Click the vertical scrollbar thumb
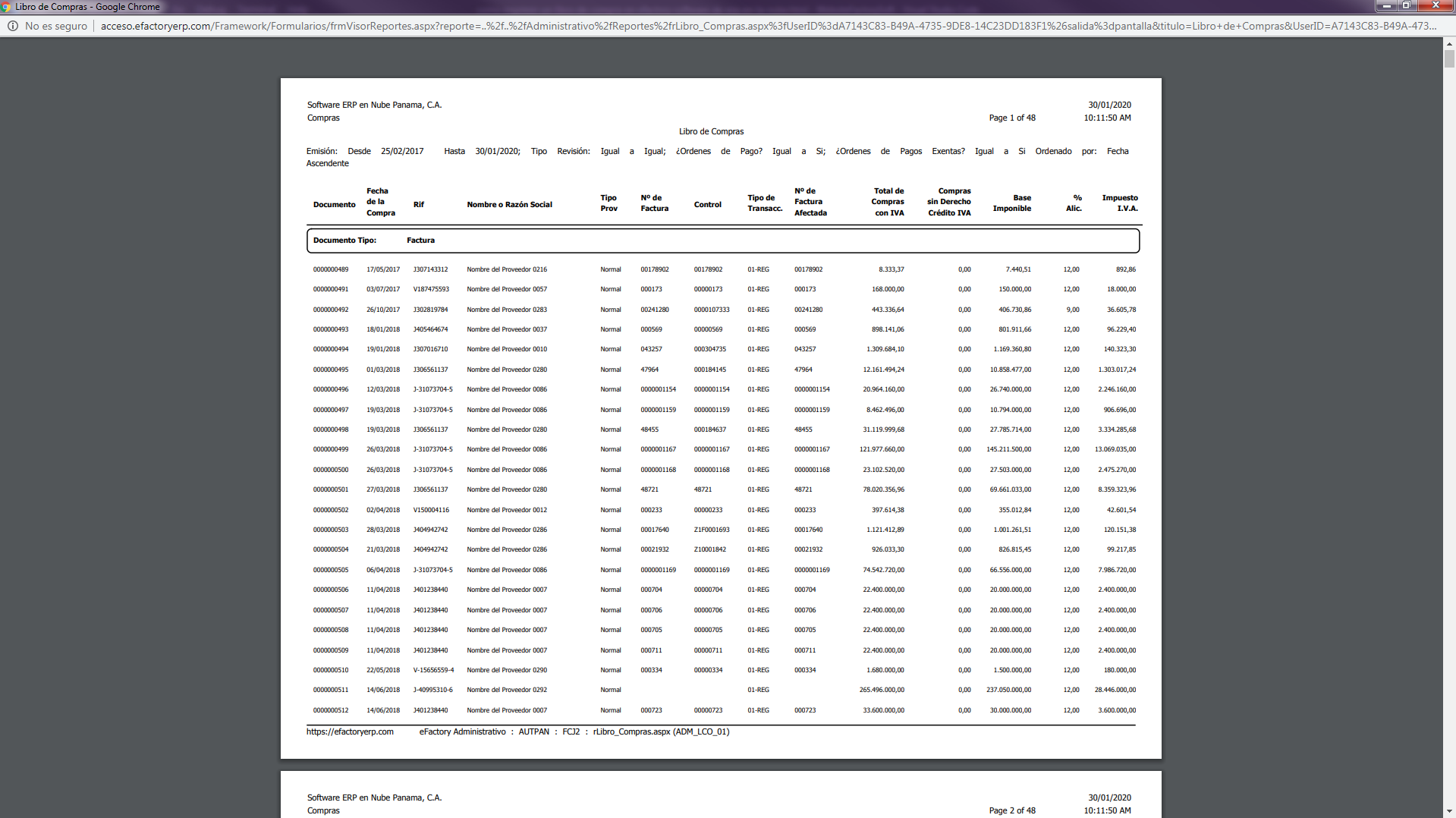Image resolution: width=1456 pixels, height=818 pixels. [1449, 60]
